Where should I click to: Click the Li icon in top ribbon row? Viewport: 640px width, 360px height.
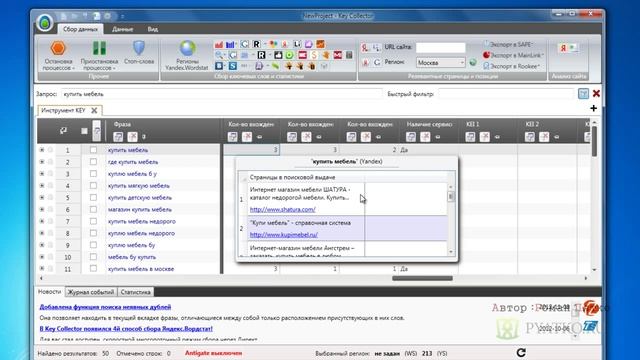[x=297, y=44]
